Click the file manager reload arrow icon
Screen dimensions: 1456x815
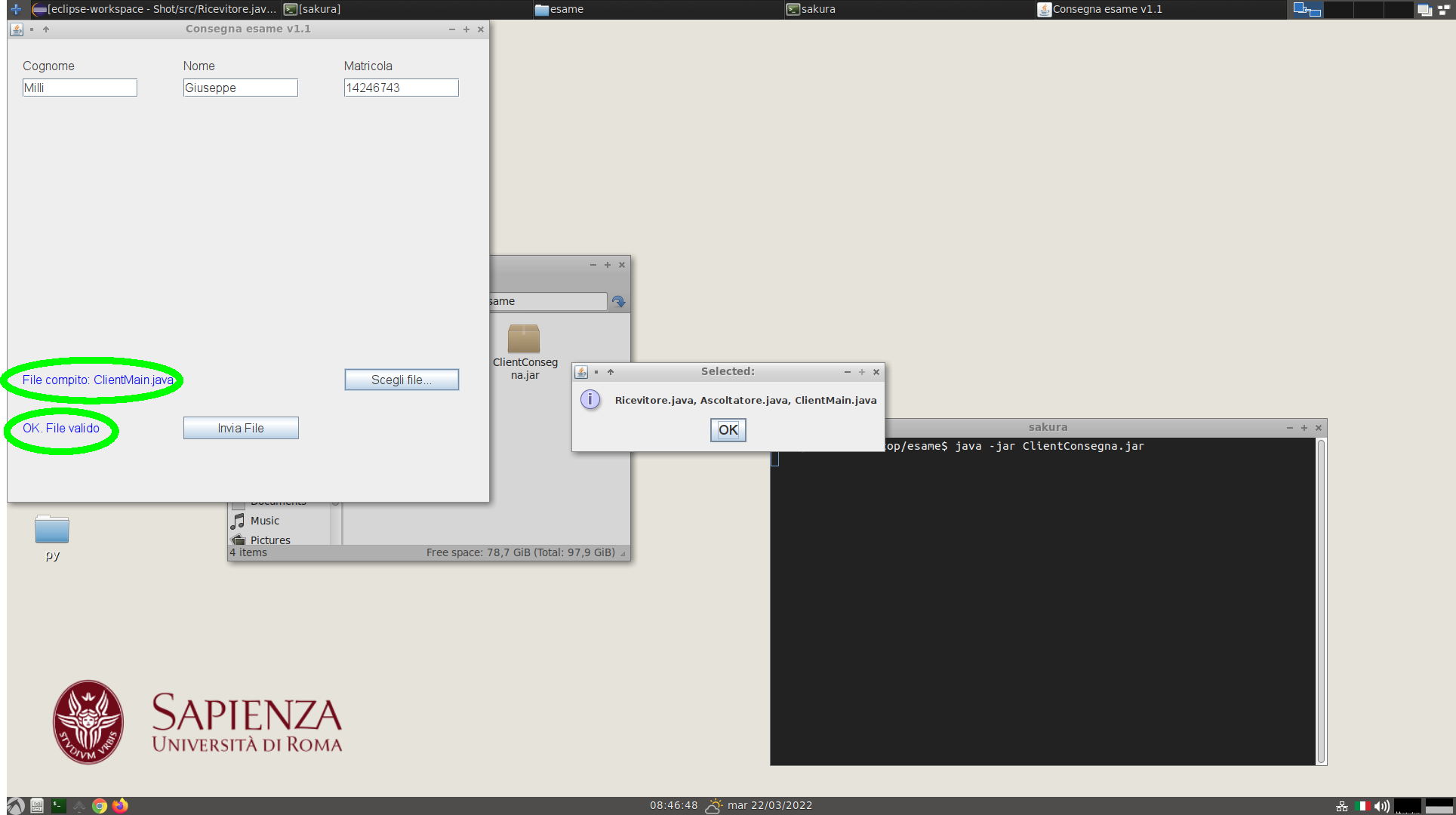[618, 302]
